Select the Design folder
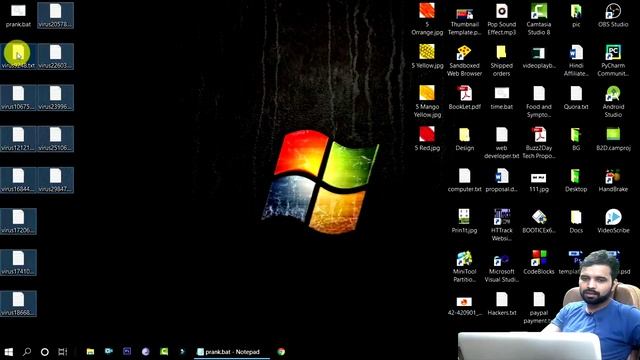Image resolution: width=640 pixels, height=360 pixels. pyautogui.click(x=464, y=139)
